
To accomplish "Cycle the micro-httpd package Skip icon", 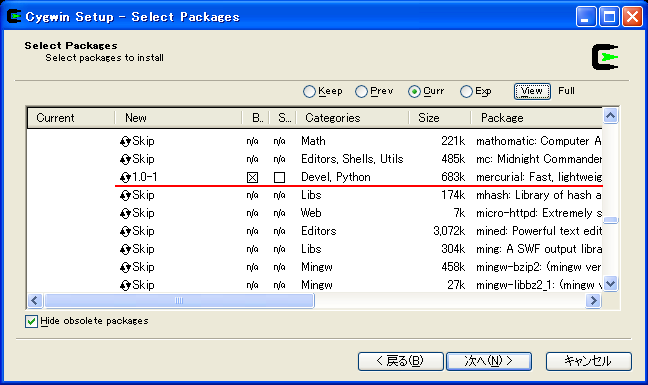I will (125, 214).
